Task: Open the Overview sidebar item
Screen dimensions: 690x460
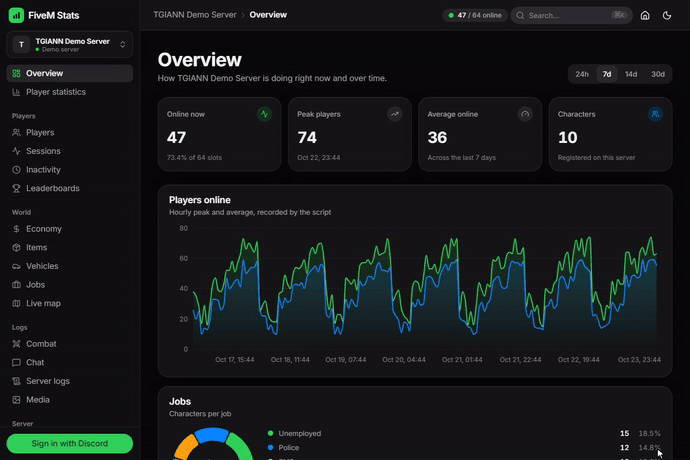Action: [x=70, y=74]
